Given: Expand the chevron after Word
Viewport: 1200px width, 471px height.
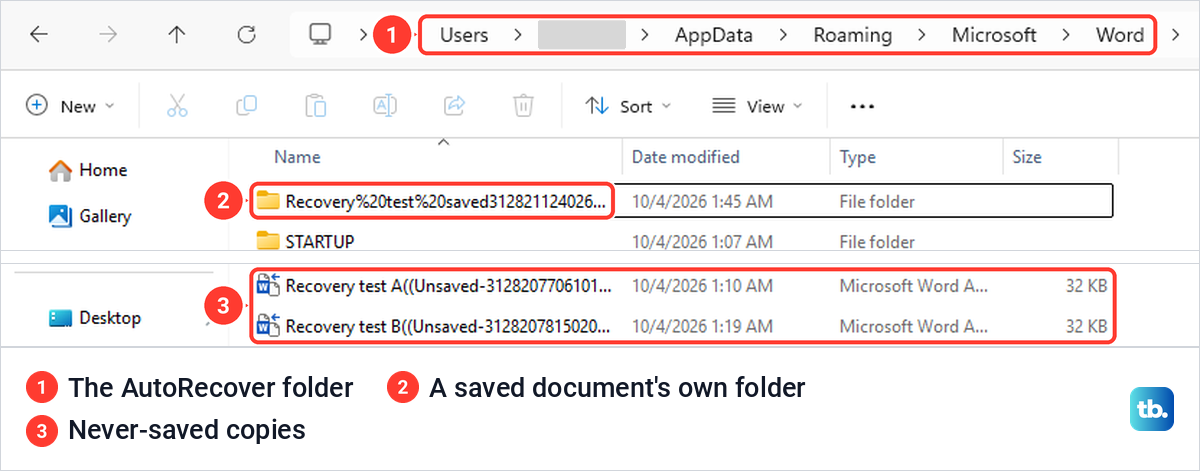Looking at the screenshot, I should (x=1174, y=35).
